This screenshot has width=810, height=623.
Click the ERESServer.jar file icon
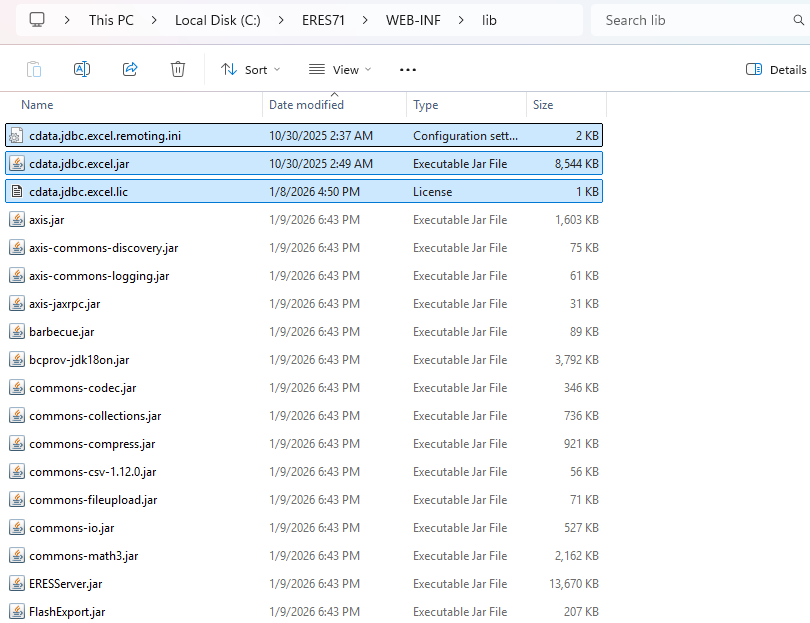point(16,584)
